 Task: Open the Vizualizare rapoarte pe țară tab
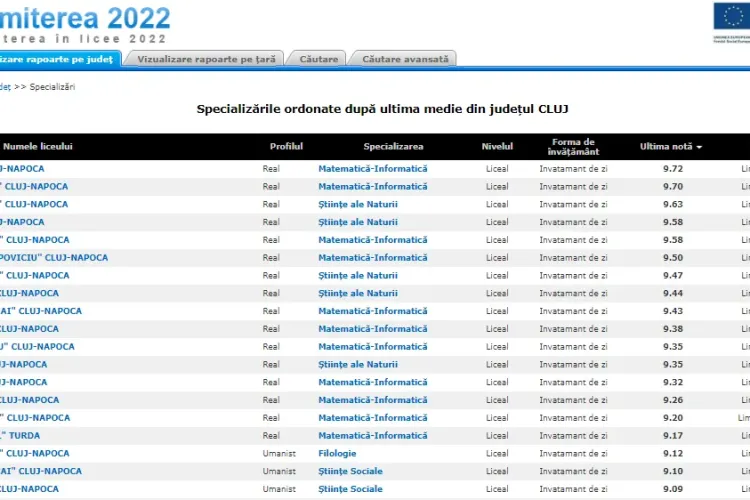[205, 59]
